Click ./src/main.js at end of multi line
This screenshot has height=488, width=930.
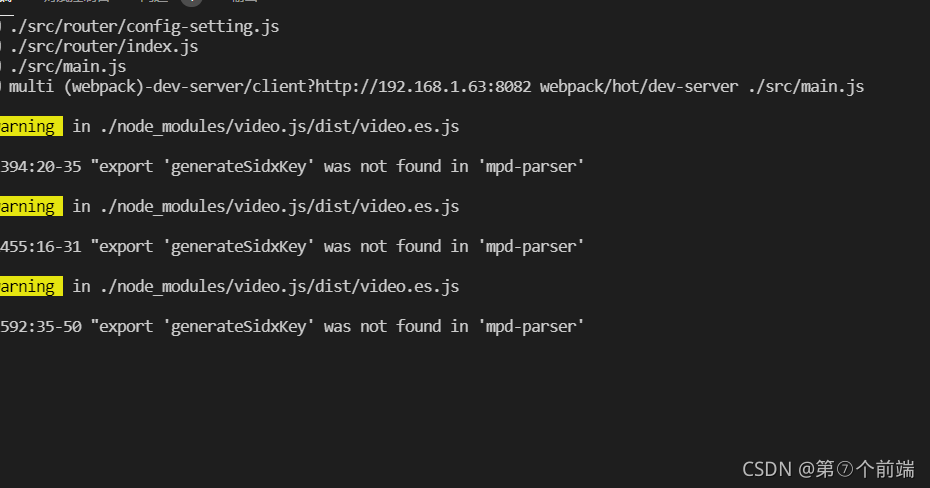(806, 87)
